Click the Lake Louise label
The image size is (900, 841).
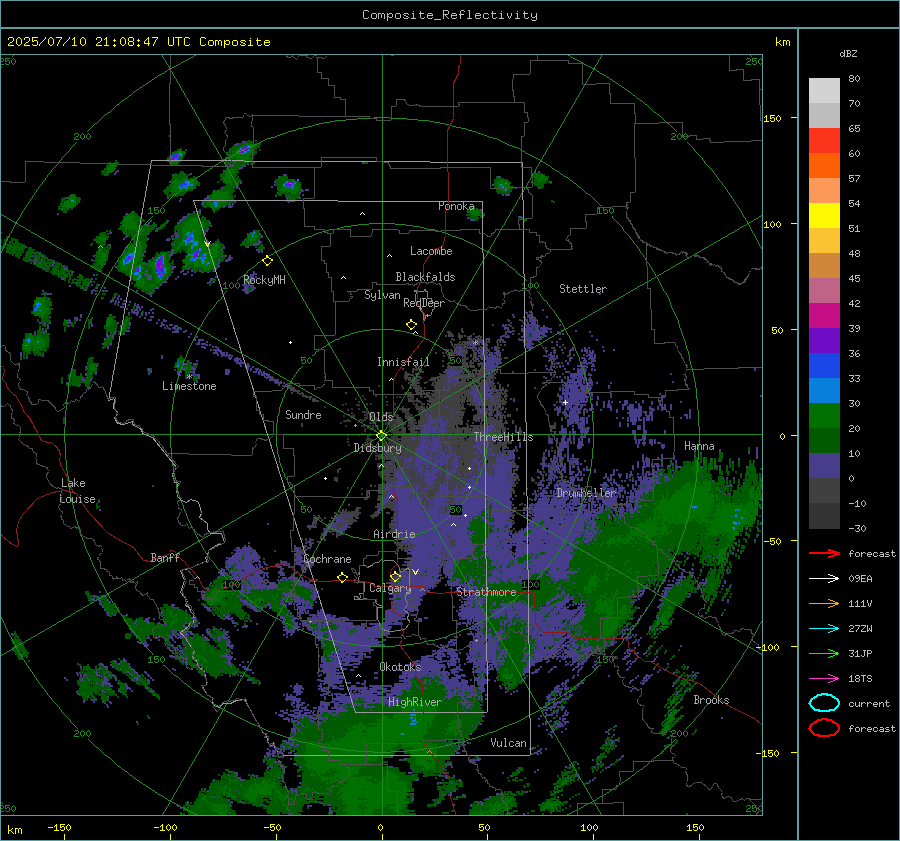(77, 491)
